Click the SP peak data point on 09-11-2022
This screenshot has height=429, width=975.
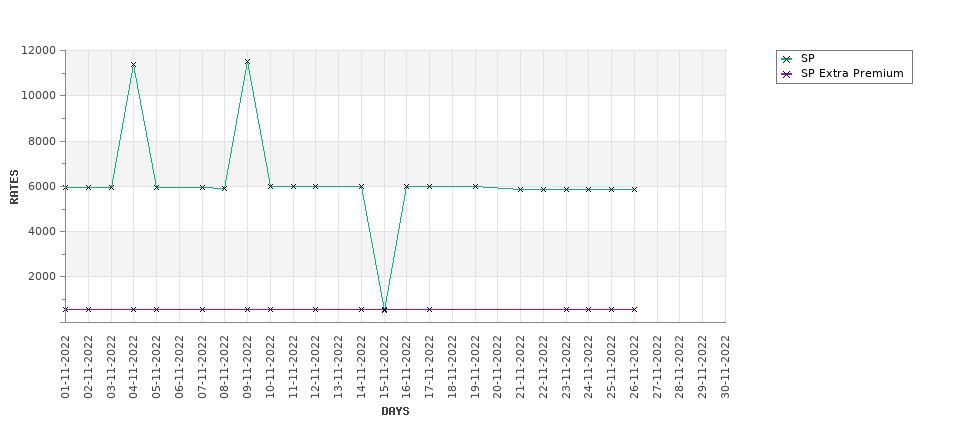[x=247, y=62]
